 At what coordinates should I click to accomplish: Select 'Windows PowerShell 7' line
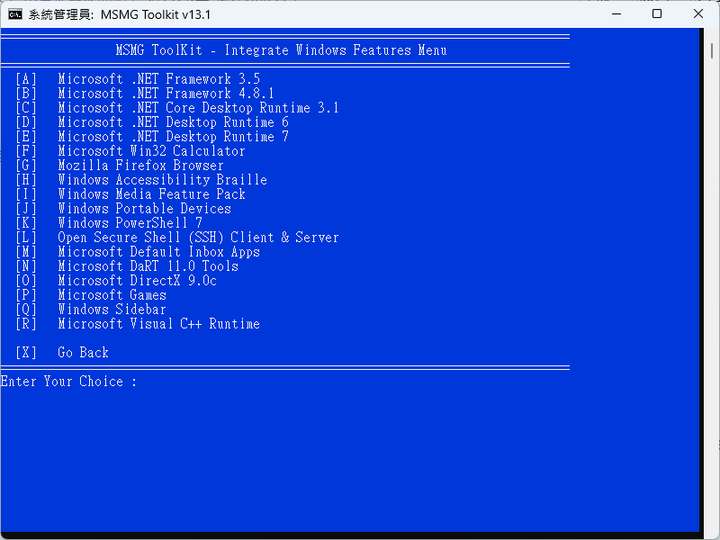tap(130, 223)
